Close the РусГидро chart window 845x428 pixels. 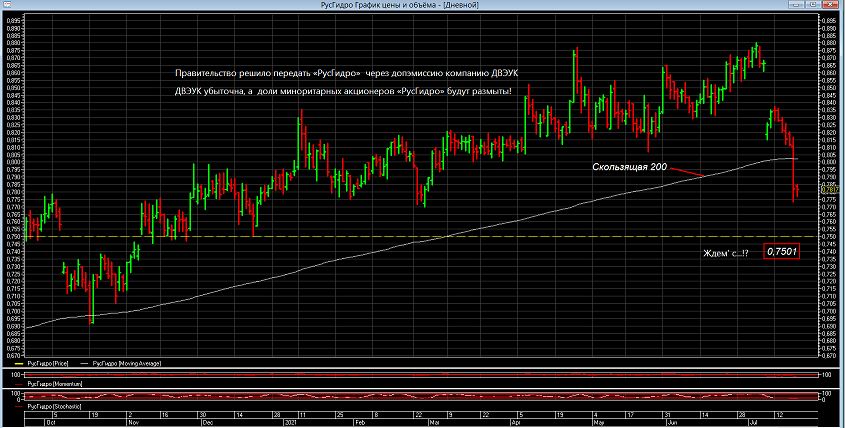coord(830,4)
